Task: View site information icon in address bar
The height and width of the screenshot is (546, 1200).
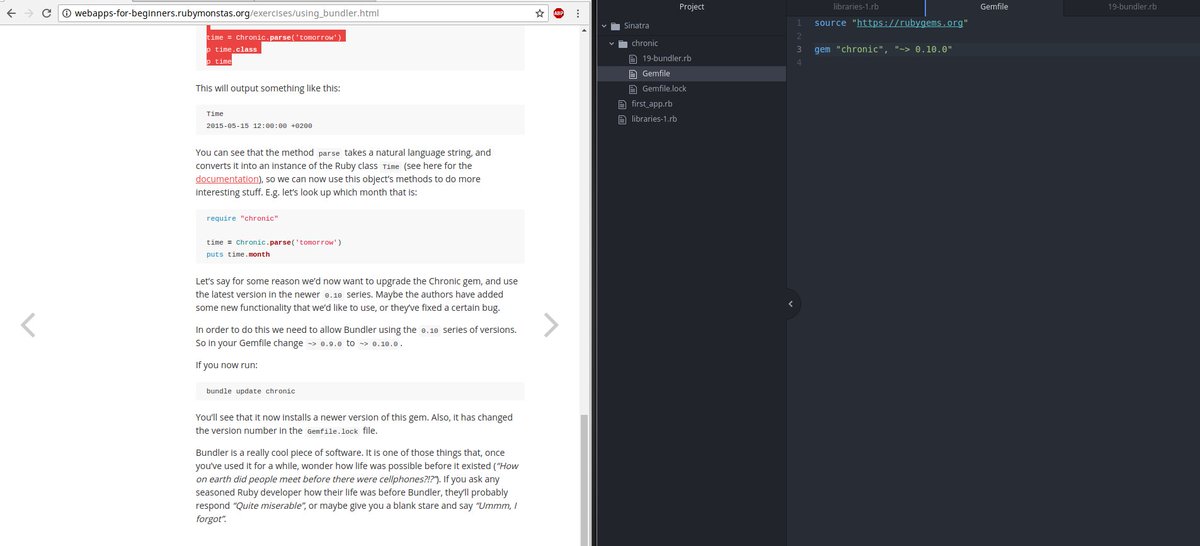Action: point(66,14)
